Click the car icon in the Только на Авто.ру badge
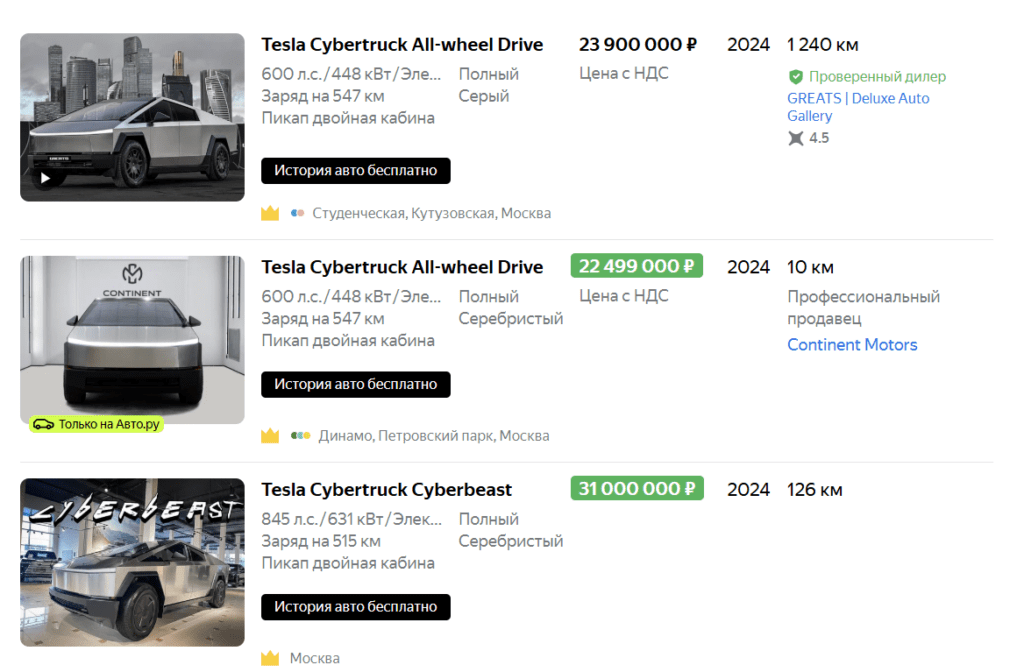 coord(43,424)
